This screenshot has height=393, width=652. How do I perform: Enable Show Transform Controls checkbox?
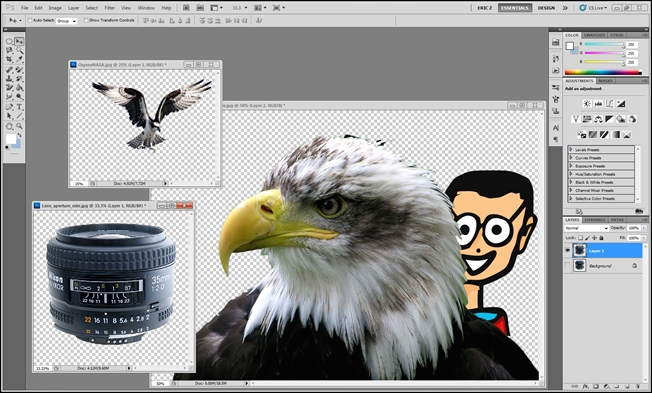tap(86, 20)
